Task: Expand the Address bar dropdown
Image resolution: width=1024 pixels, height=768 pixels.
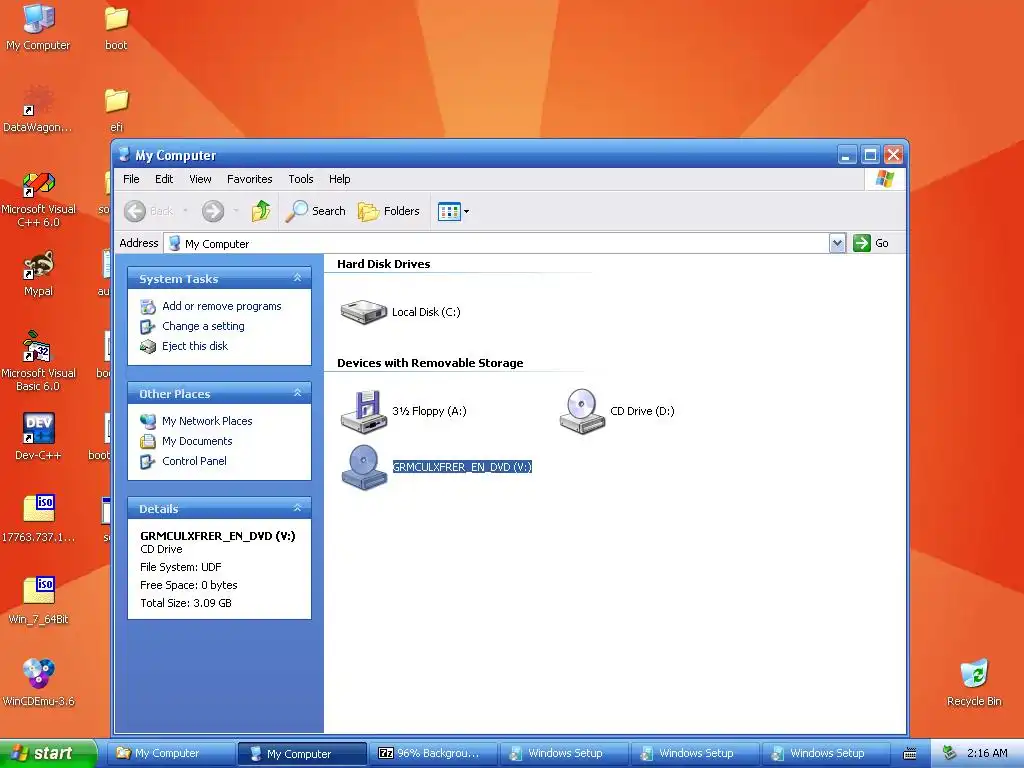Action: [837, 244]
